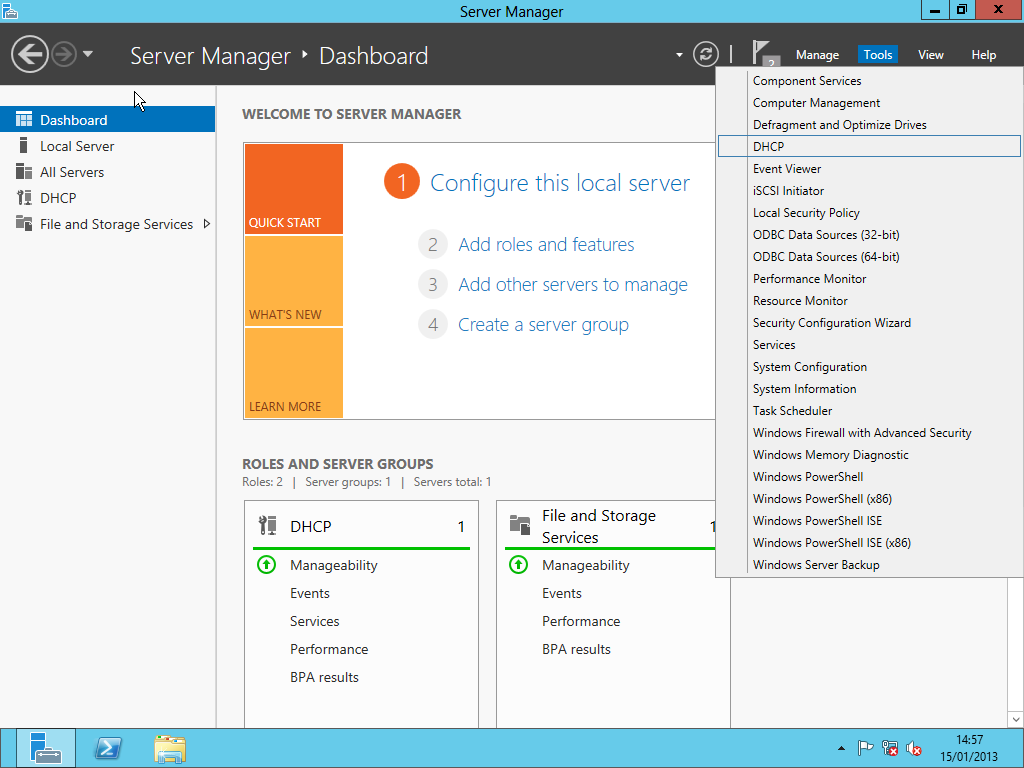The height and width of the screenshot is (768, 1024).
Task: Click the muted speaker tray icon
Action: click(914, 748)
